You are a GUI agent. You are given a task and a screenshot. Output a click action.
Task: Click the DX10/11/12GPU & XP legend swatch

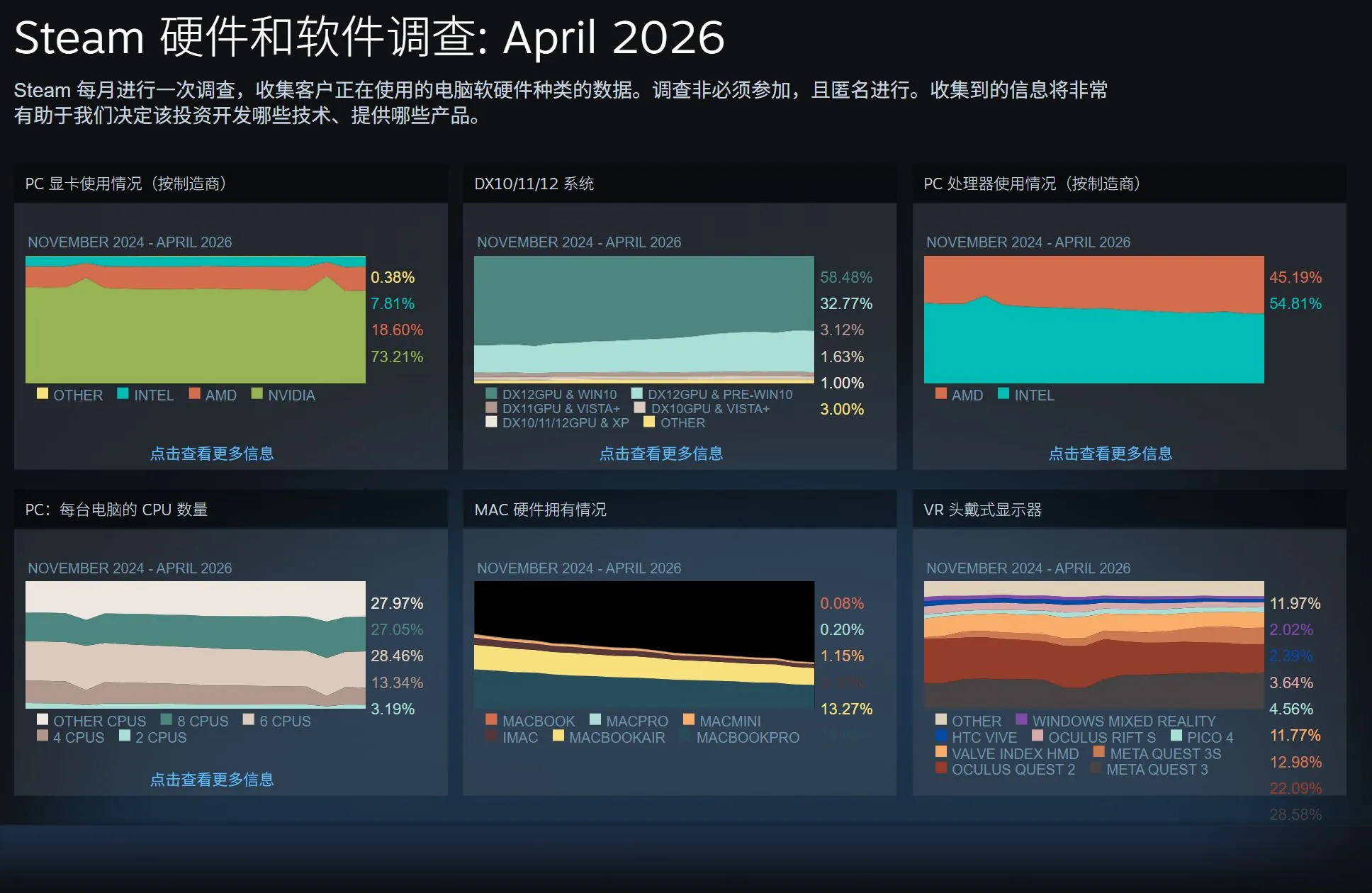tap(491, 422)
